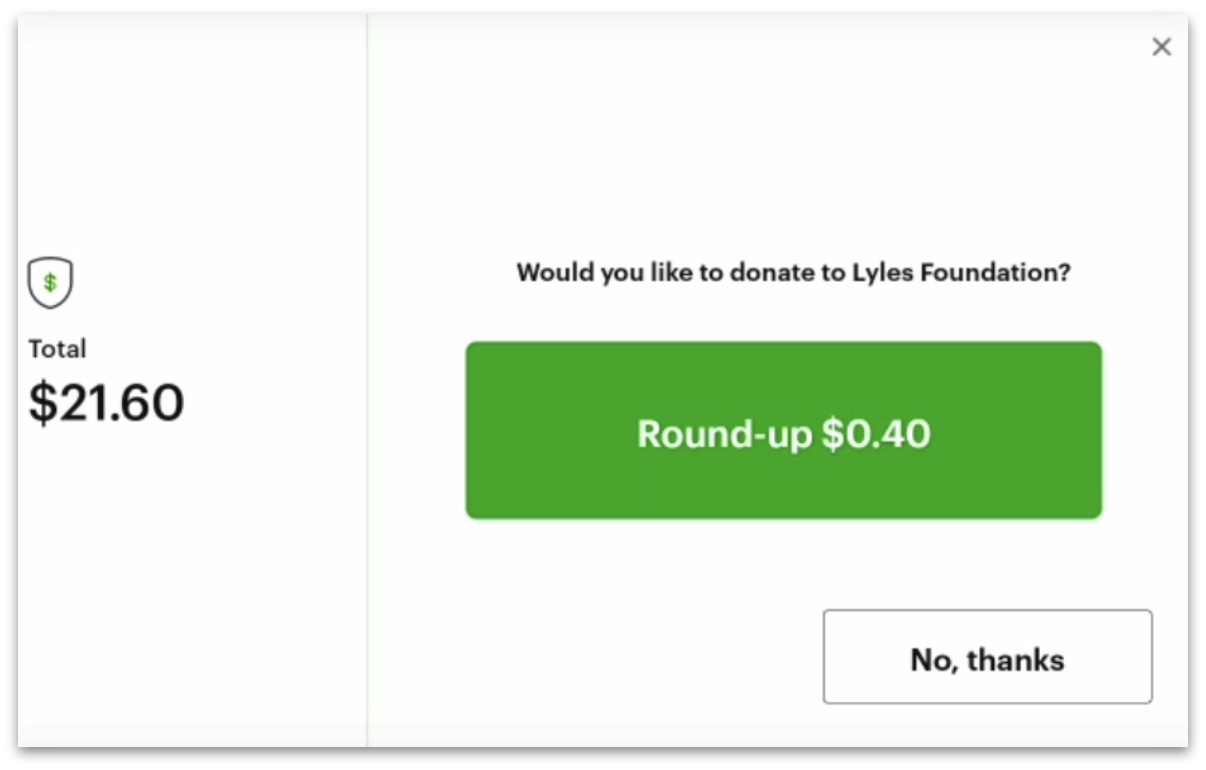Select the $21.60 total amount
The height and width of the screenshot is (770, 1206).
104,401
